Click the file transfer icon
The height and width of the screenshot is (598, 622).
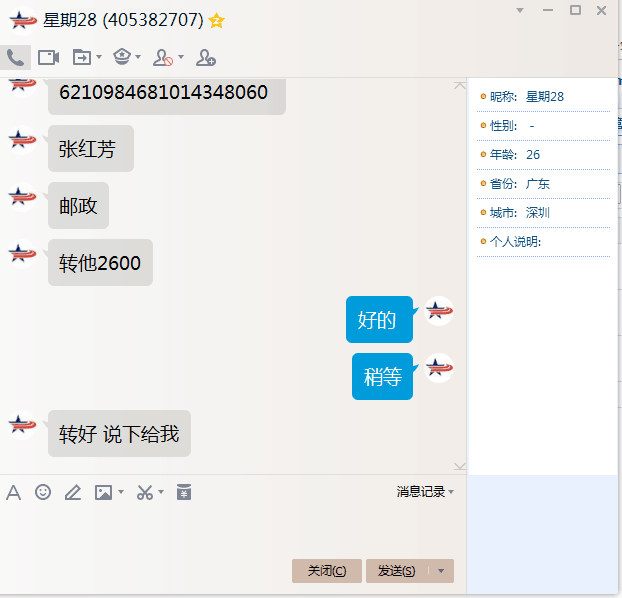[x=81, y=57]
